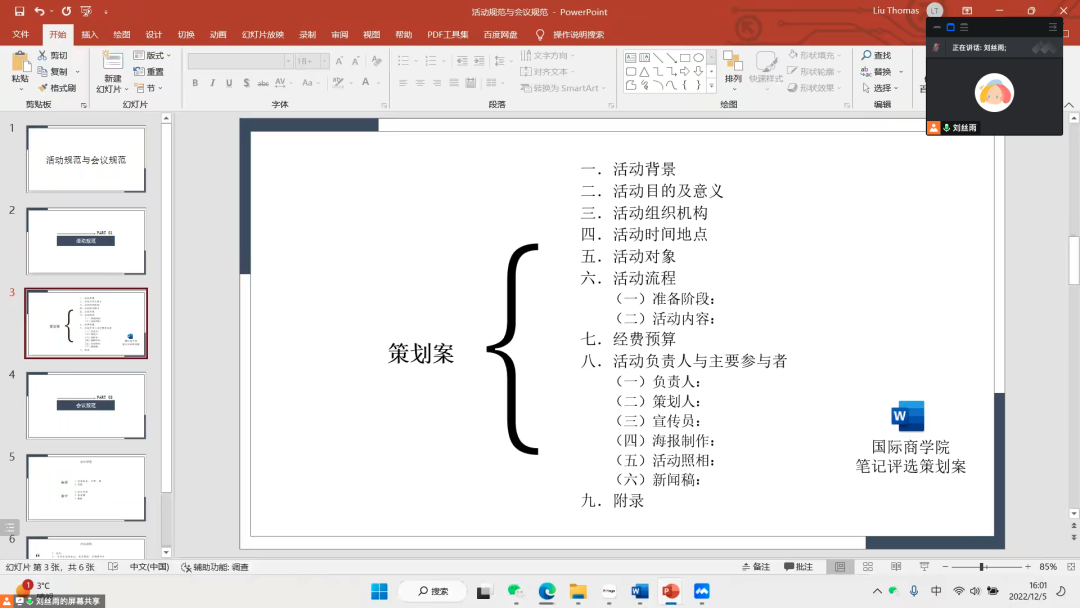Click the Format Painter (格式刷) icon
The width and height of the screenshot is (1080, 608).
point(43,88)
